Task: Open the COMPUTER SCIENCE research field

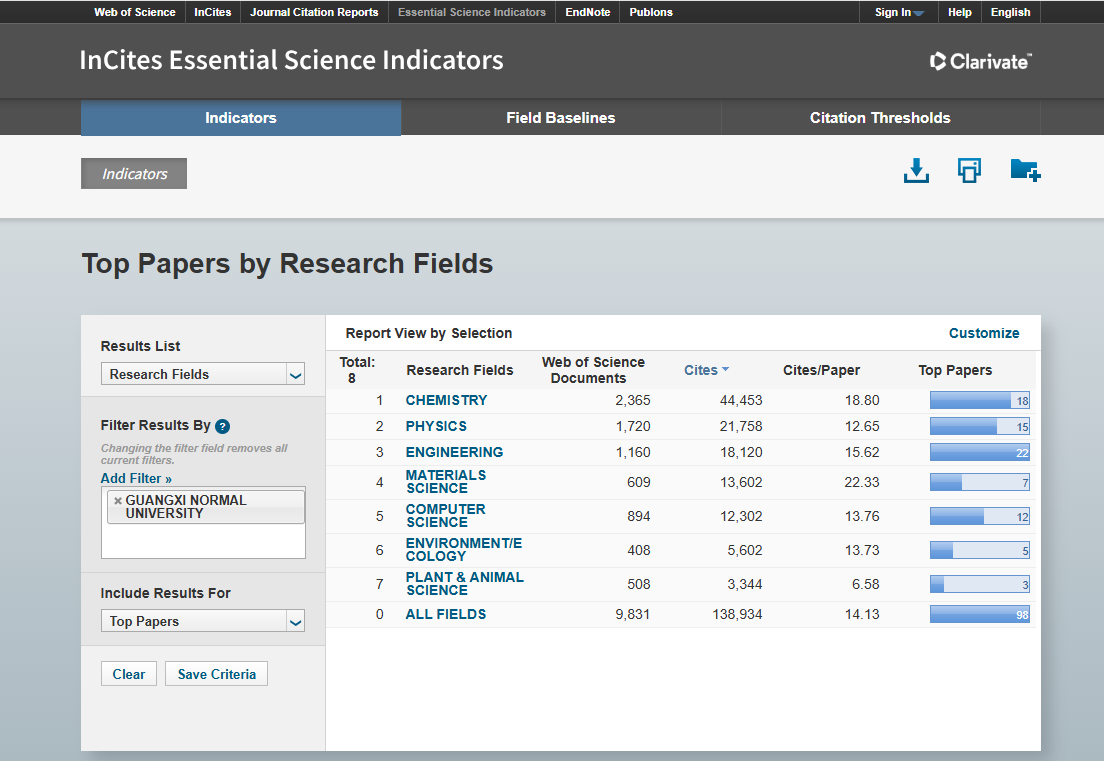Action: [x=445, y=515]
